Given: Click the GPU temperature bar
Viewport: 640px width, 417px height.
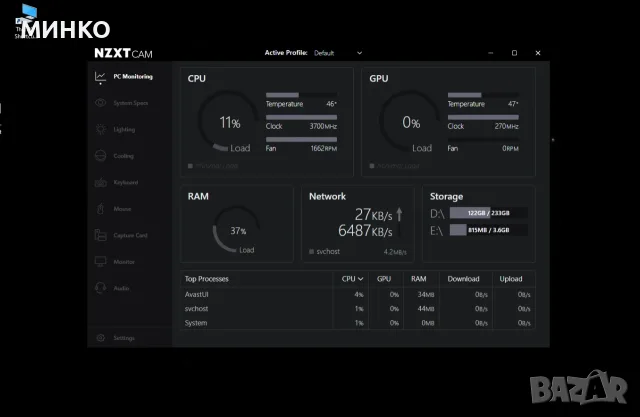Looking at the screenshot, I should coord(483,95).
